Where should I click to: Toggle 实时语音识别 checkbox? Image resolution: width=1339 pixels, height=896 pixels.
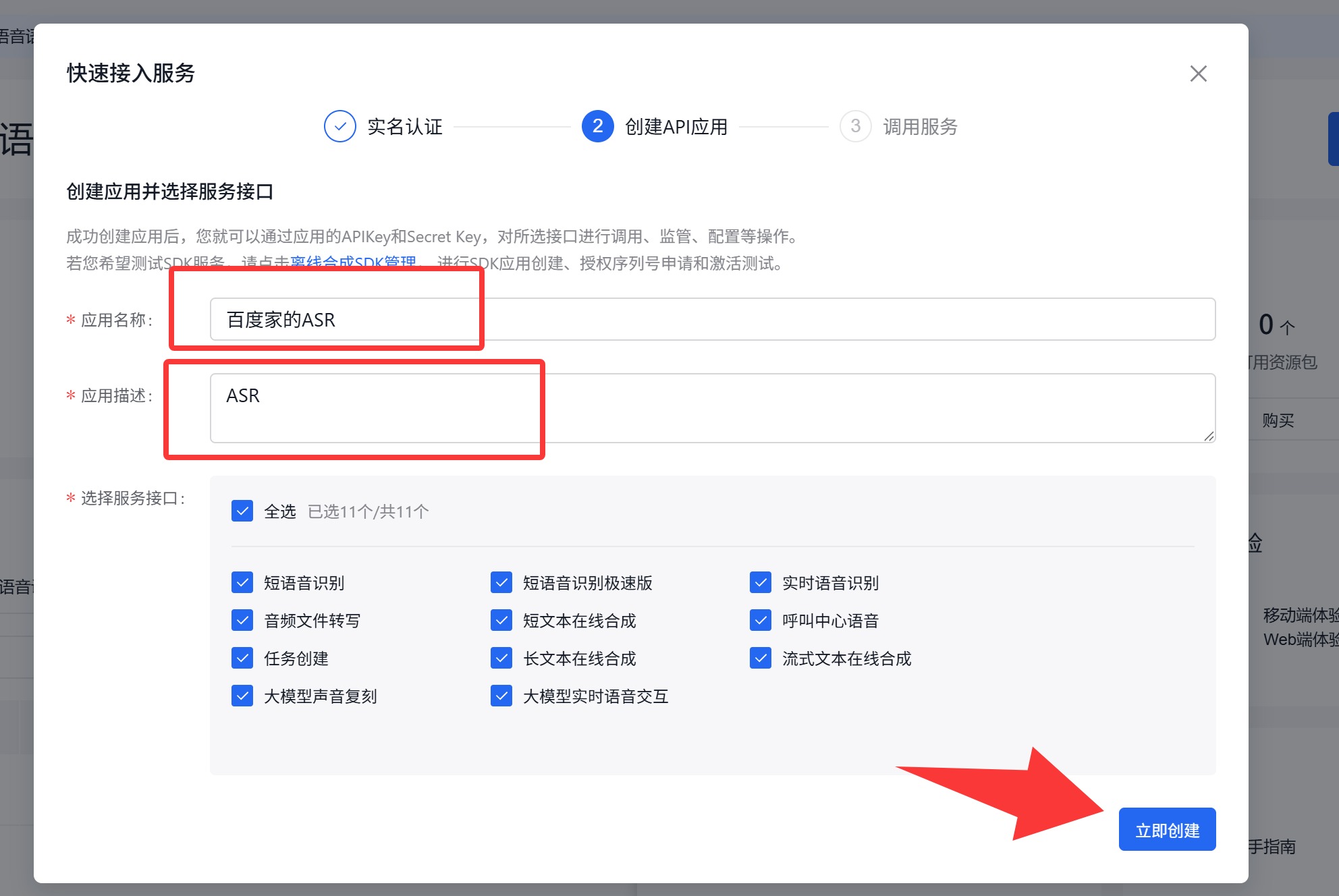[x=761, y=582]
